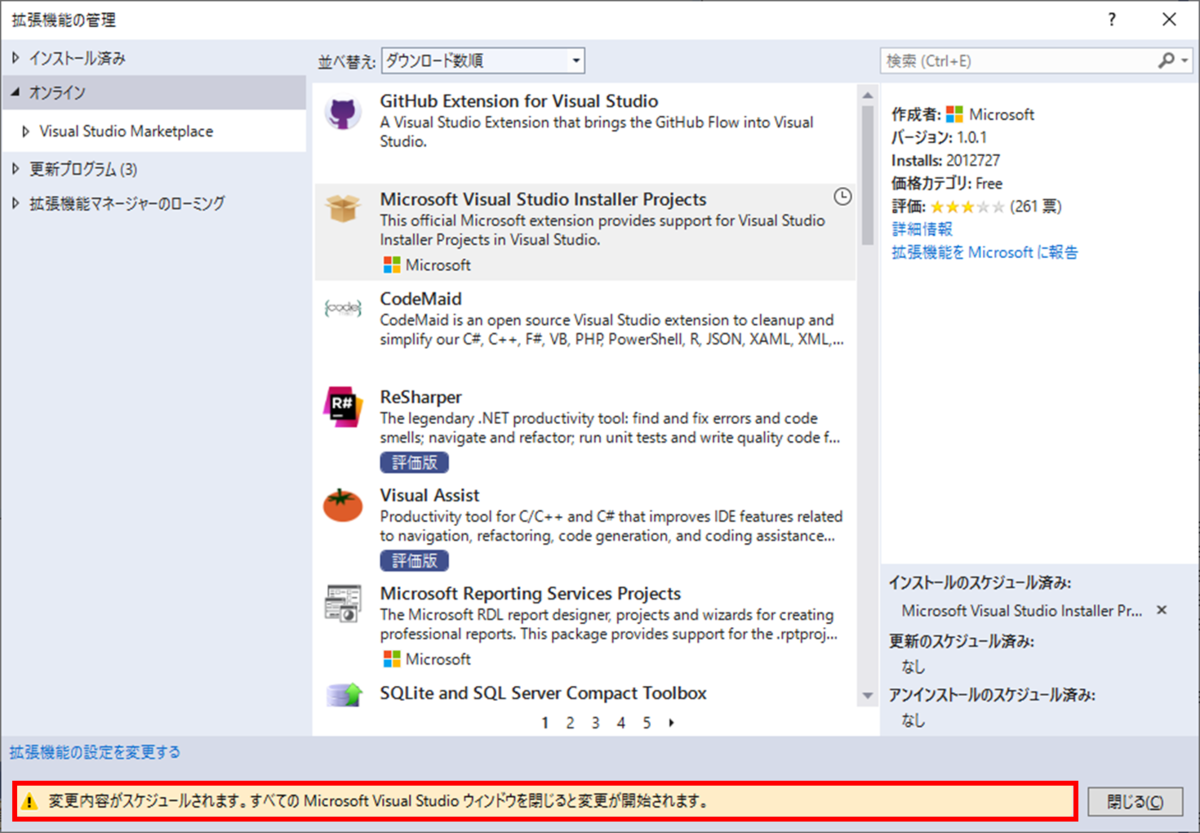
Task: Click Microsoft logo under Installer Projects
Action: (392, 265)
